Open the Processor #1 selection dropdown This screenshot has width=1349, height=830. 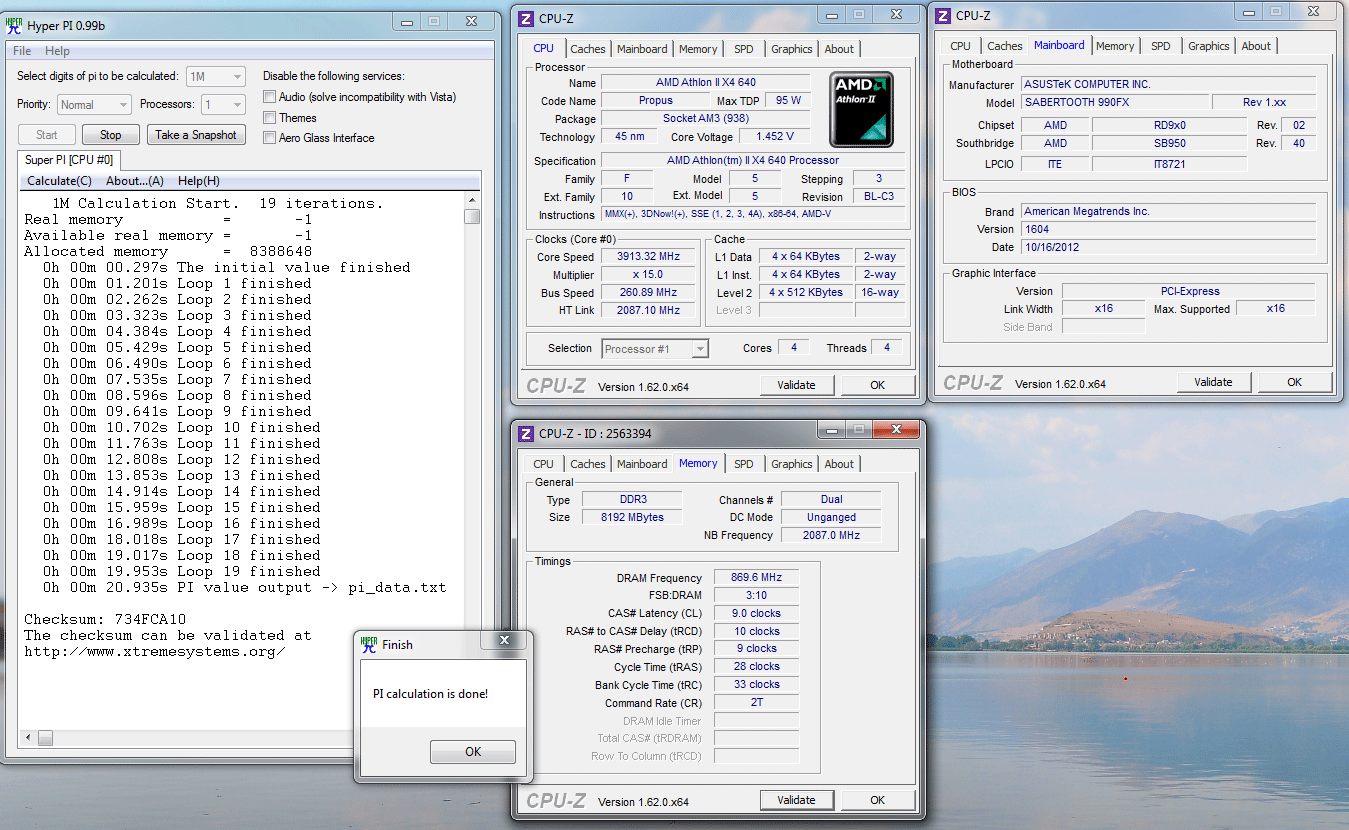click(x=655, y=349)
